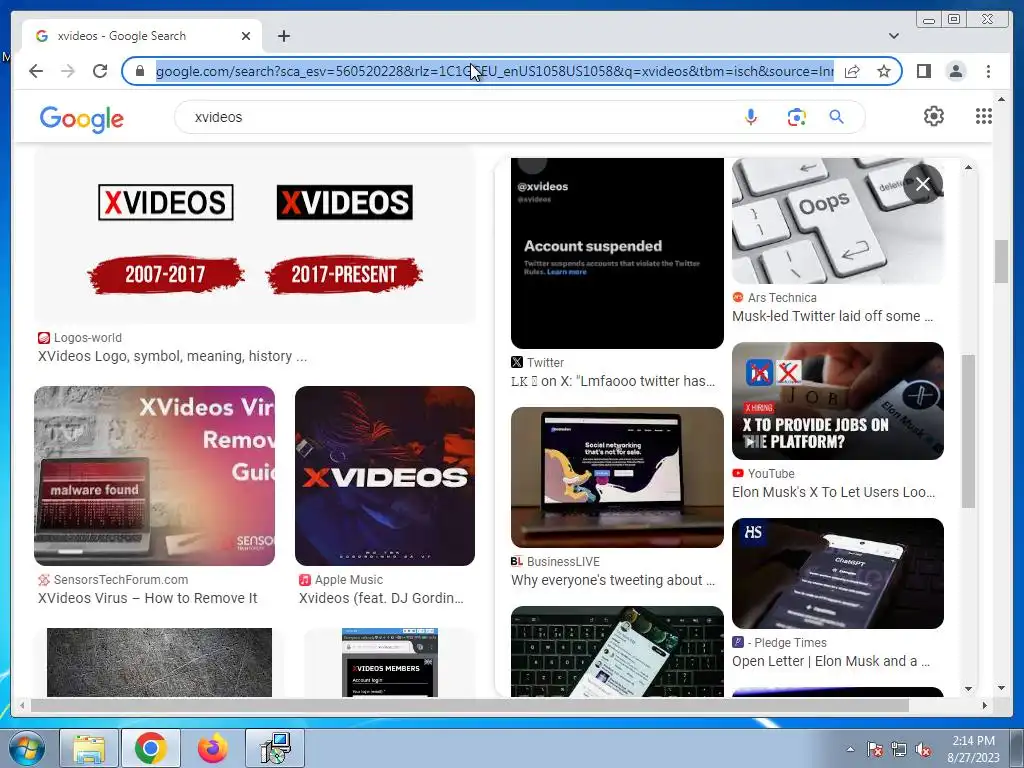Open Windows Explorer from the taskbar
This screenshot has height=768, width=1024.
89,748
